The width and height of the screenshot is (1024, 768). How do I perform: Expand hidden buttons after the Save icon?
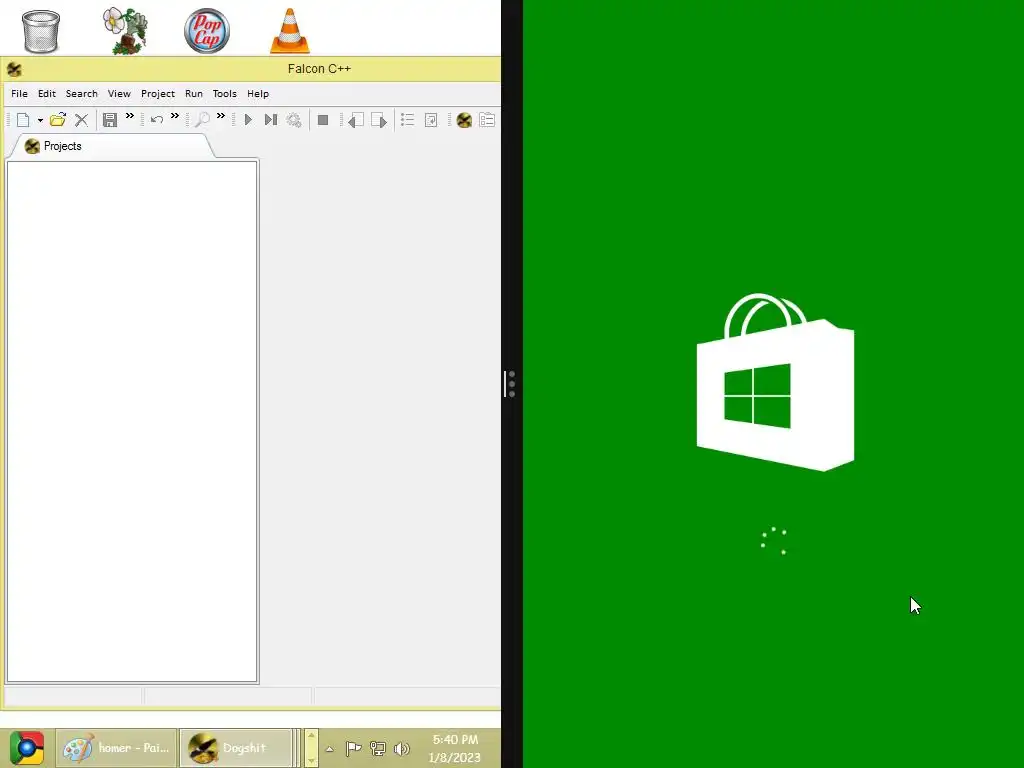[129, 116]
